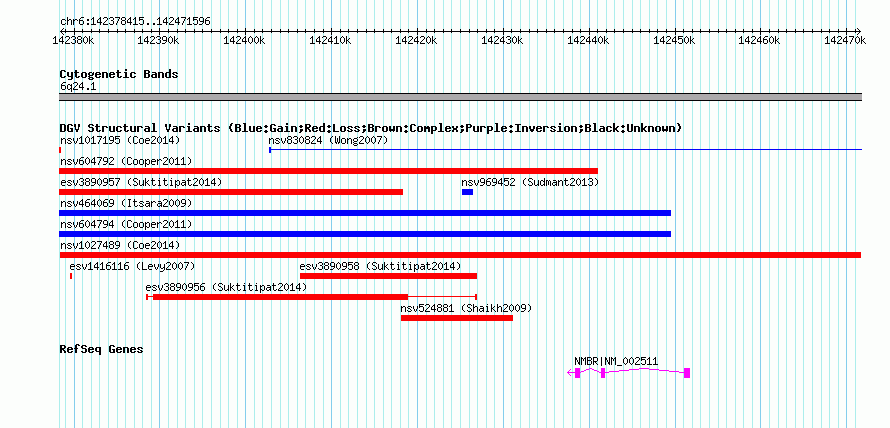Open nsv464069 (Itsara2009) variant label
890x428 pixels.
click(x=126, y=203)
